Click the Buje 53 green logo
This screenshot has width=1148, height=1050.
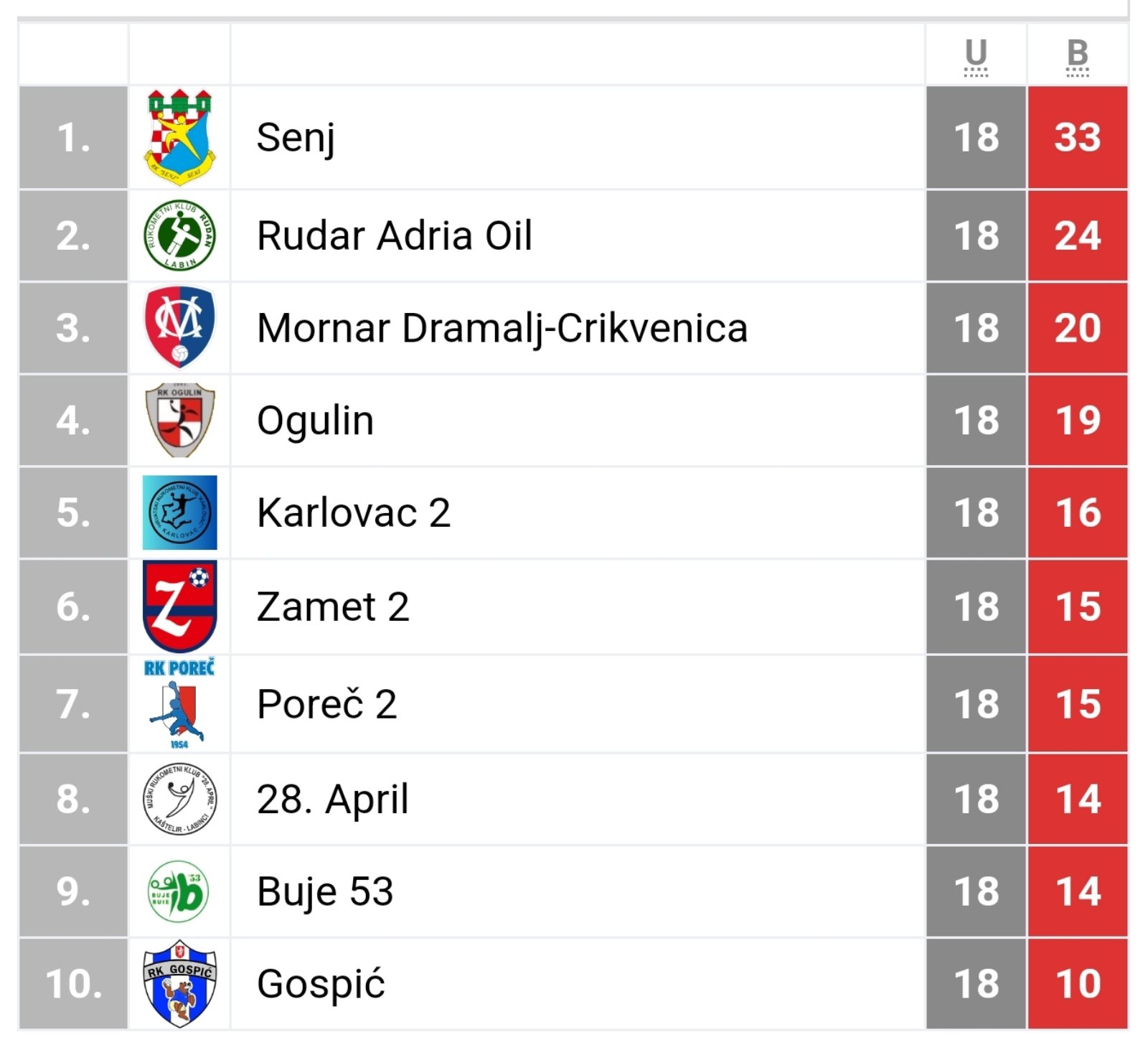[178, 891]
